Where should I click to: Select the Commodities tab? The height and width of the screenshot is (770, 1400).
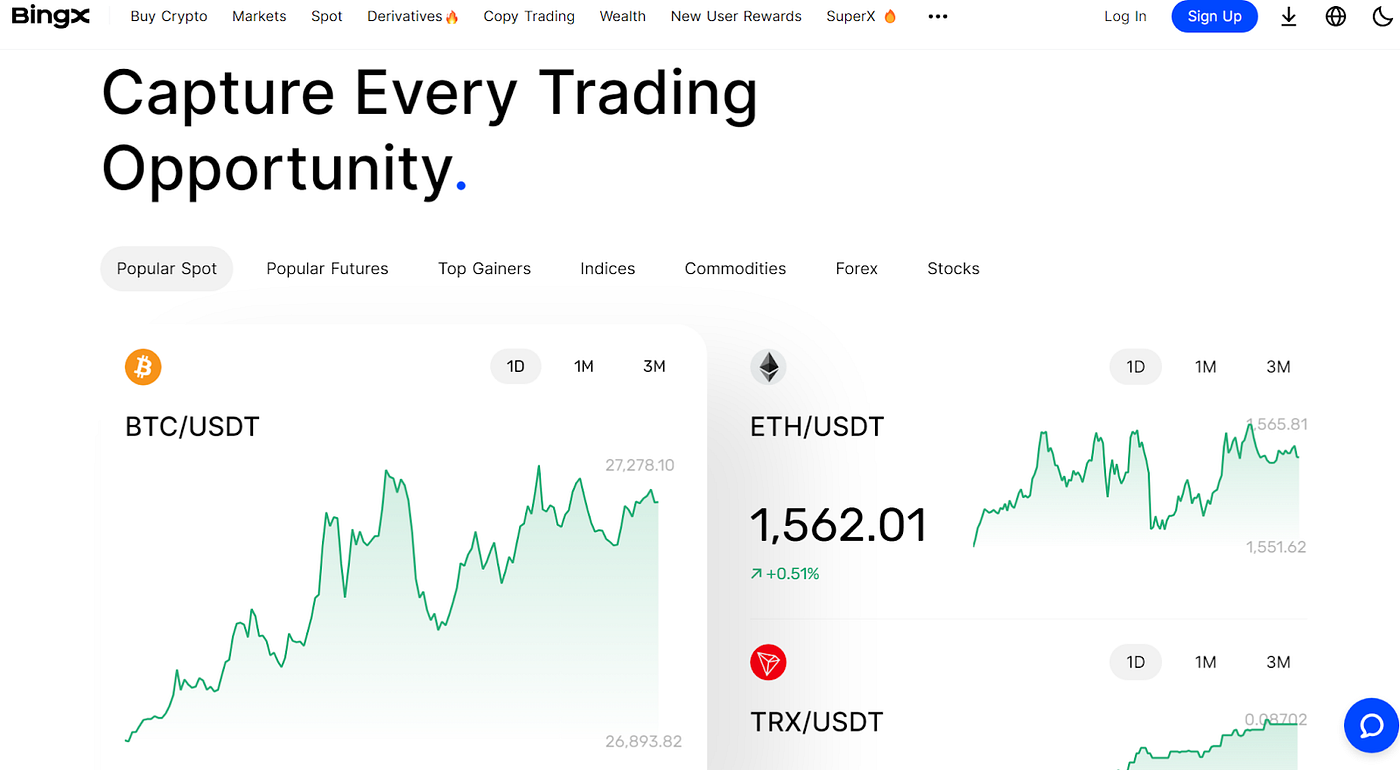(x=735, y=268)
